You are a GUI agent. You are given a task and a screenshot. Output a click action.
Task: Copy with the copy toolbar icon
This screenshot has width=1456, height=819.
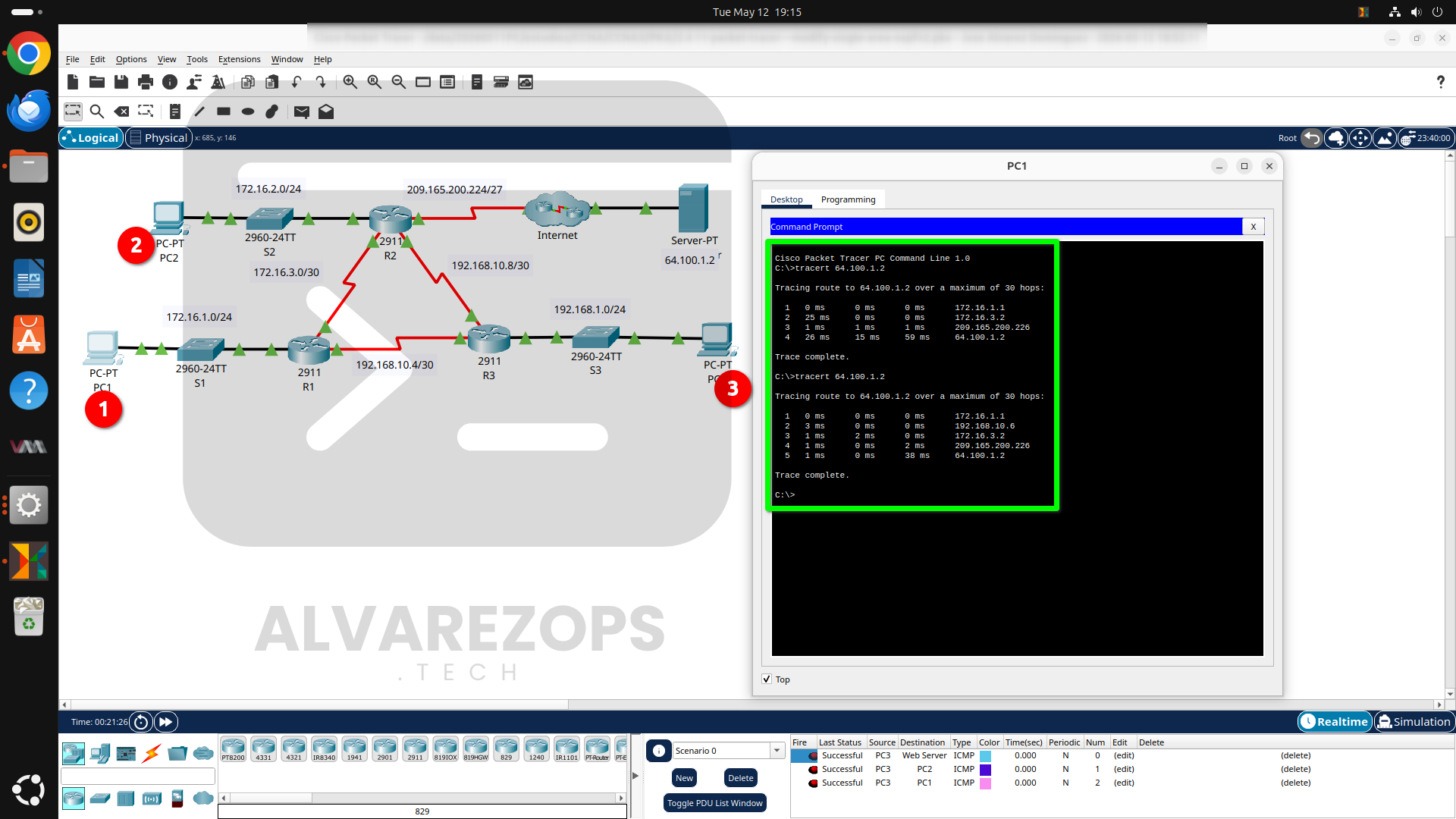coord(248,82)
